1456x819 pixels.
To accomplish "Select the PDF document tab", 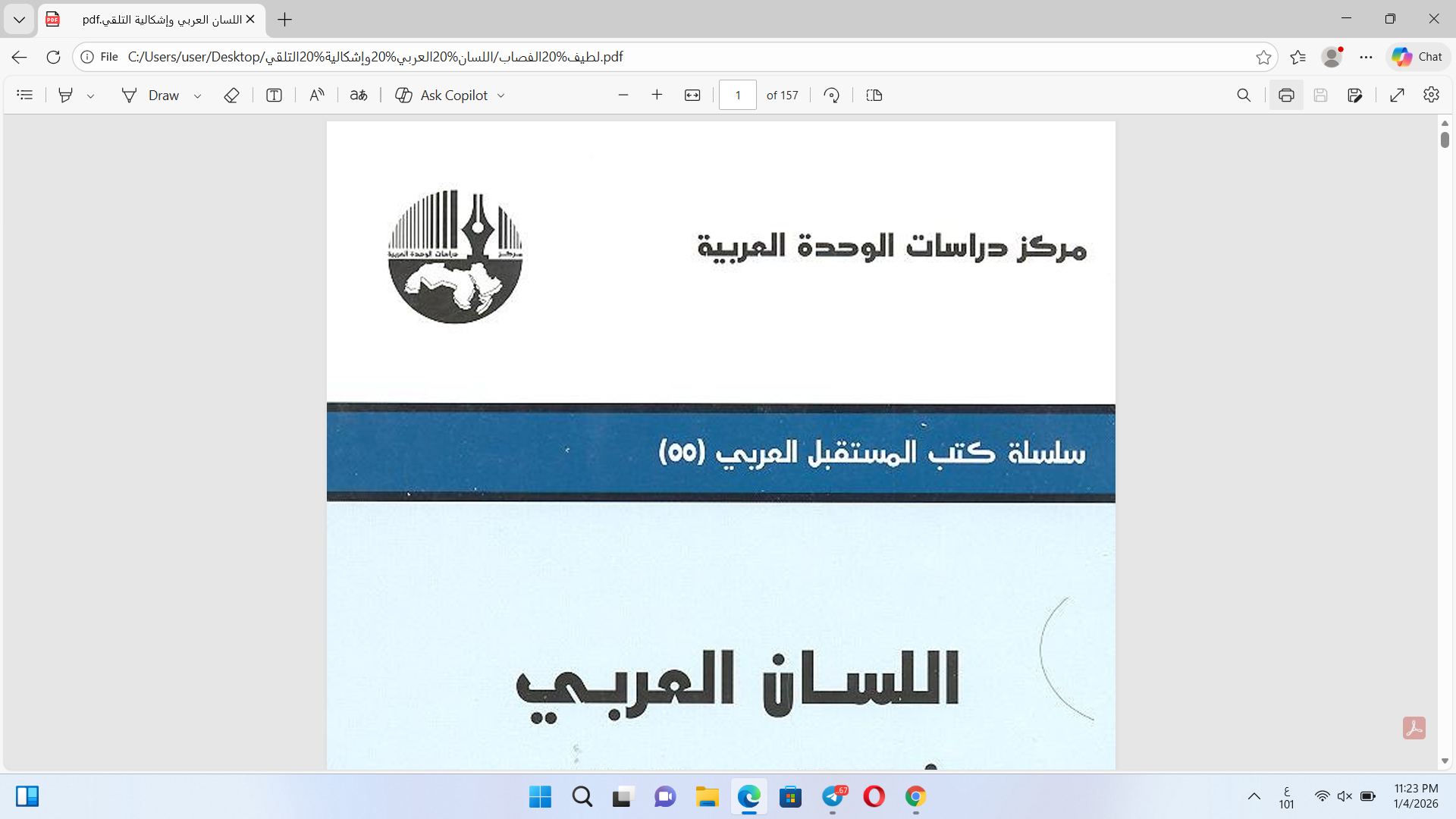I will pos(152,19).
